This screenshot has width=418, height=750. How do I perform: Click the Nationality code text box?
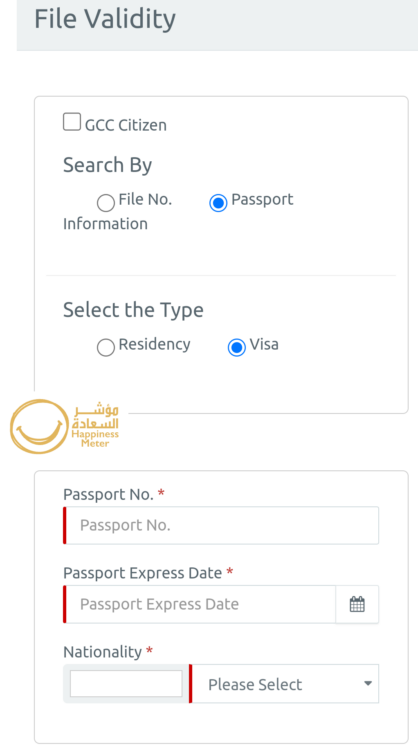126,683
